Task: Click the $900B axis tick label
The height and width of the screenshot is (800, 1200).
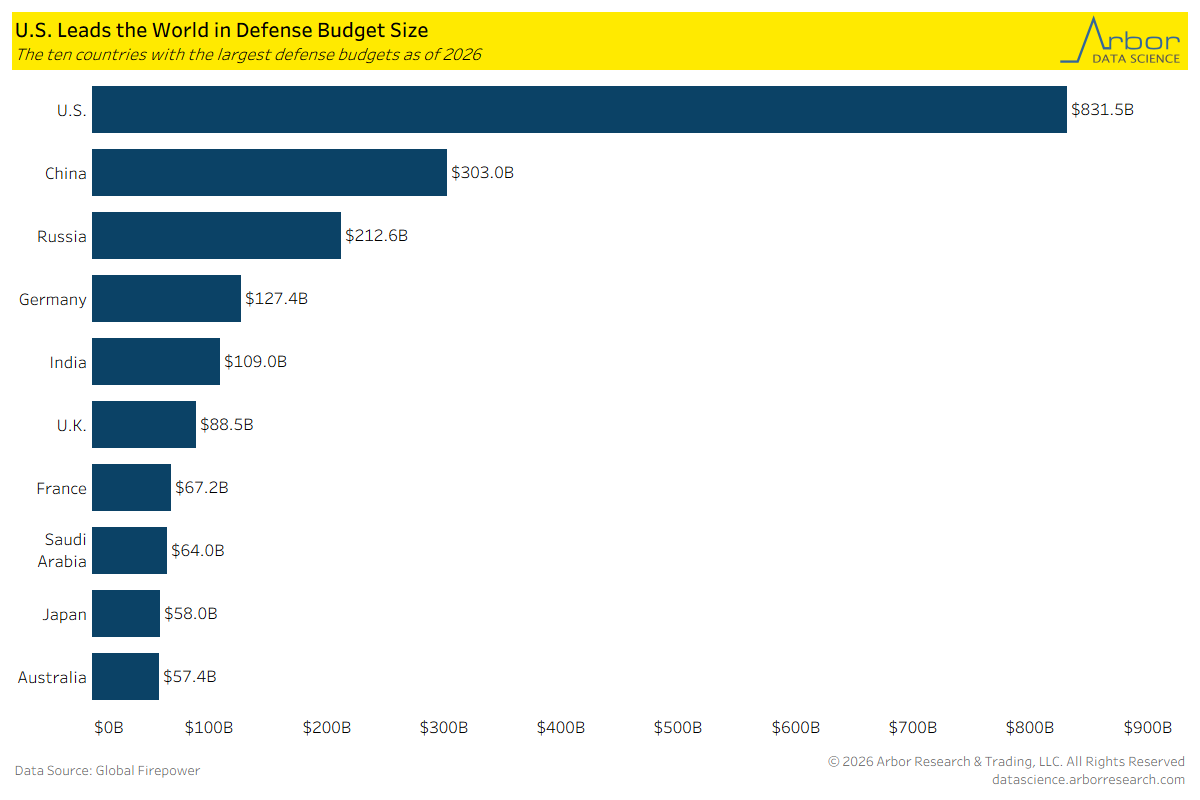Action: tap(1148, 727)
